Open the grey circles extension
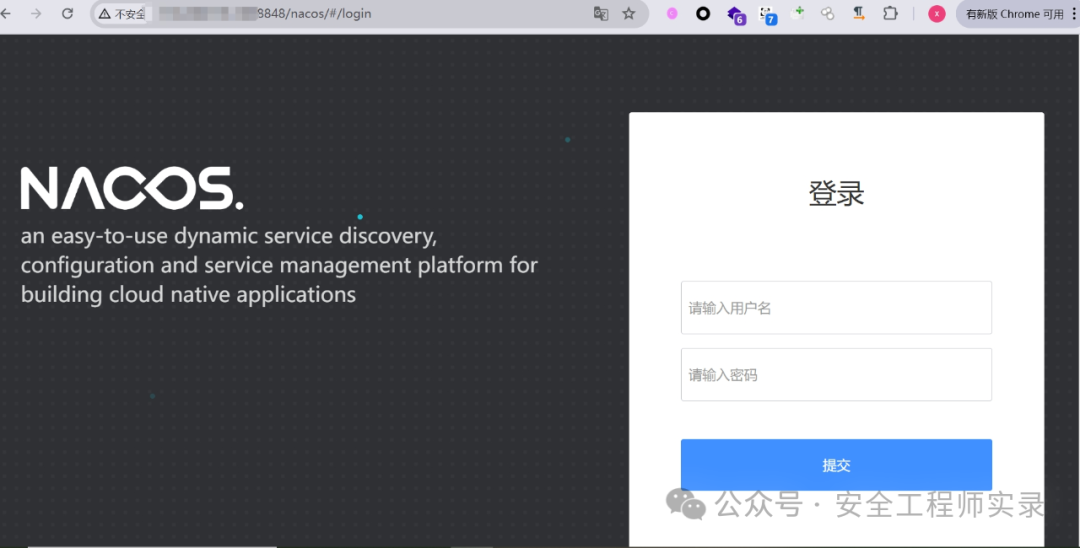The image size is (1080, 548). point(827,14)
